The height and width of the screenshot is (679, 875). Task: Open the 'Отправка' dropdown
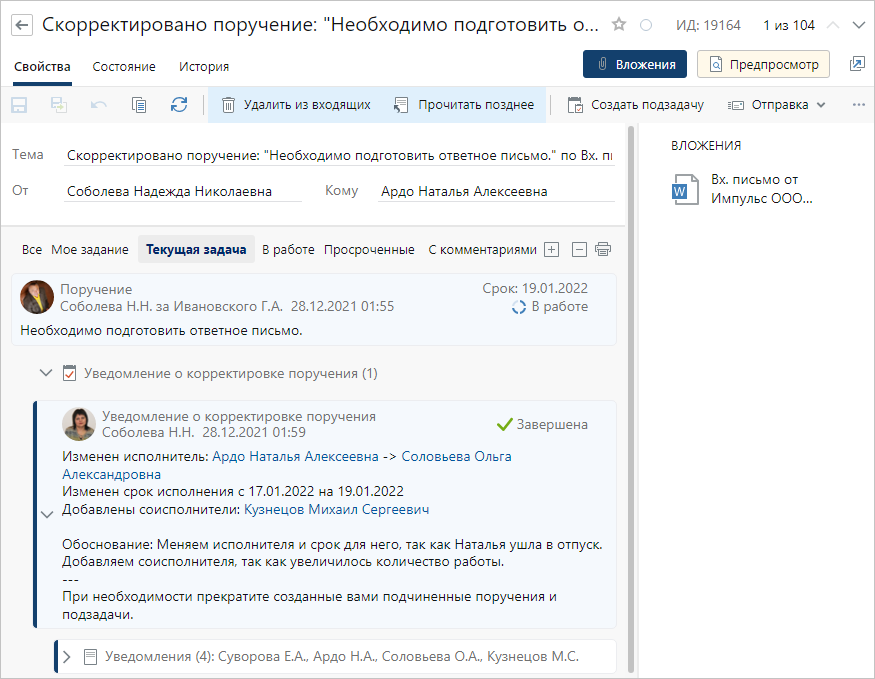(x=779, y=104)
